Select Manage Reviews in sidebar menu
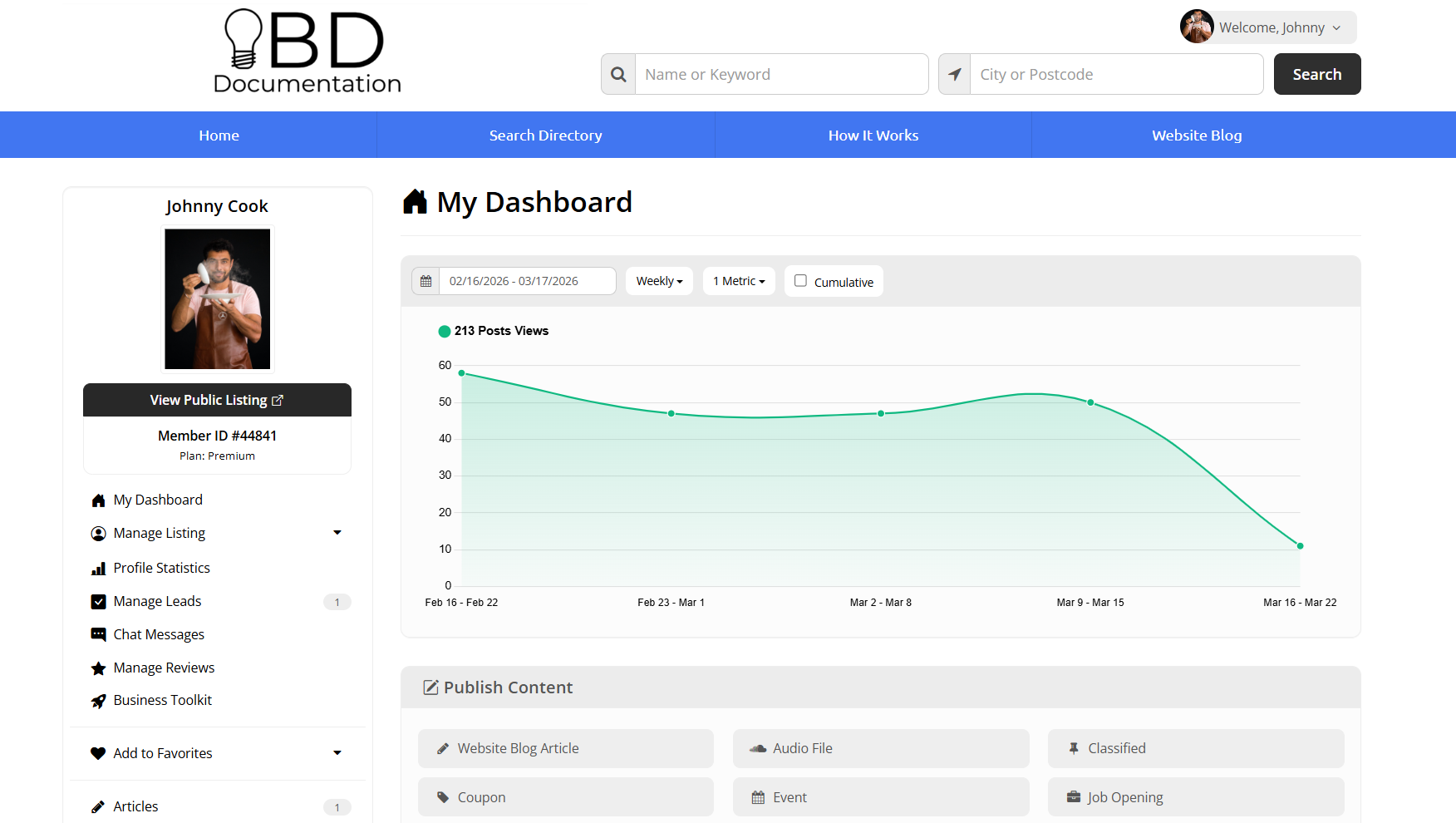The height and width of the screenshot is (823, 1456). coord(164,668)
